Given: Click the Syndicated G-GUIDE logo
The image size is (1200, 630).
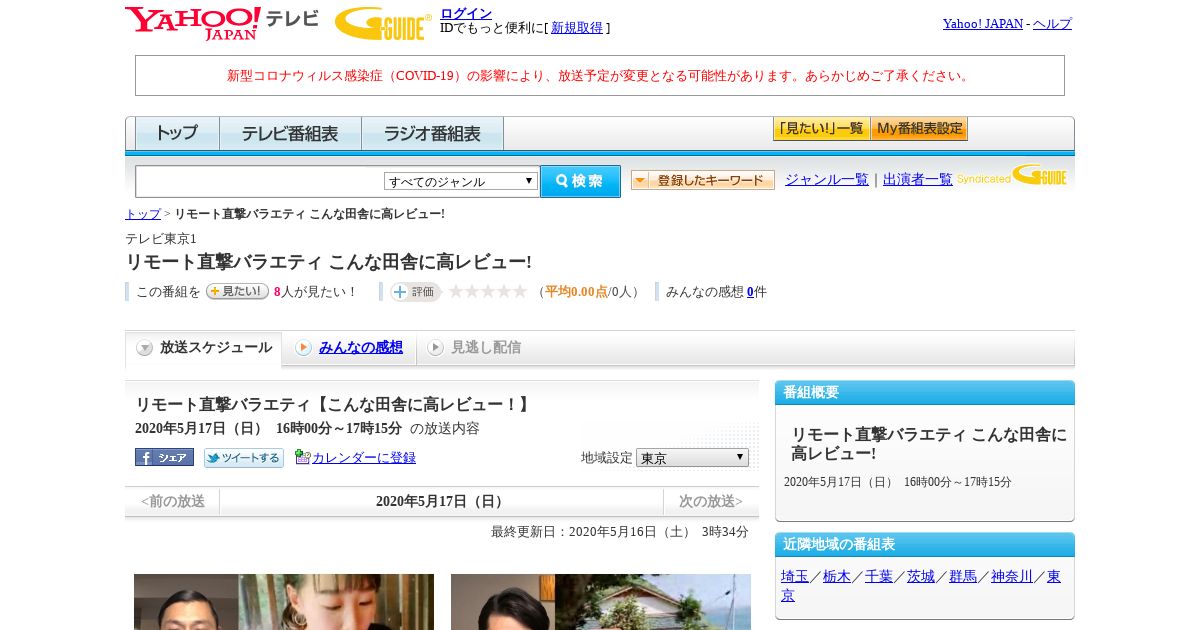Looking at the screenshot, I should point(1012,176).
